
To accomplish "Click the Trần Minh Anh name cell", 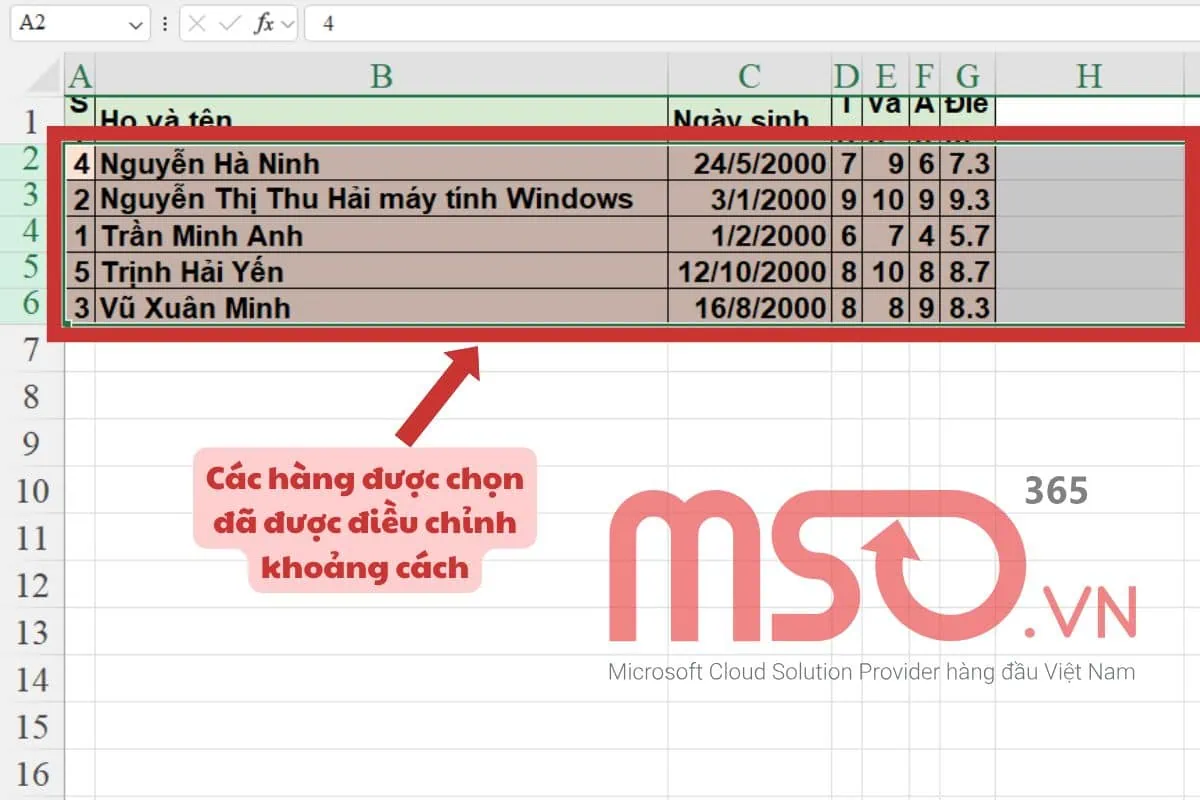I will tap(381, 236).
